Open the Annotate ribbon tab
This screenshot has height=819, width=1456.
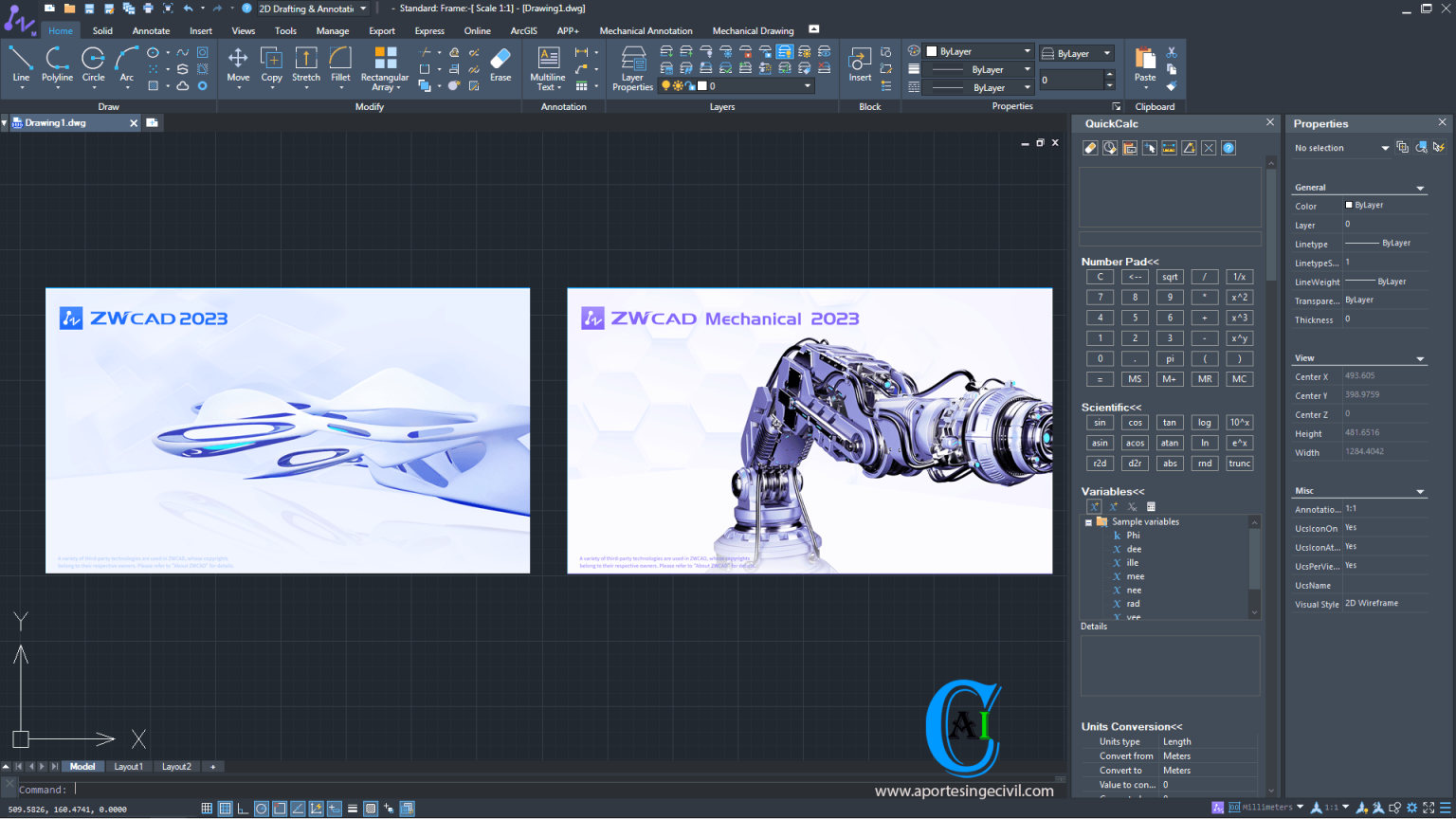tap(151, 30)
